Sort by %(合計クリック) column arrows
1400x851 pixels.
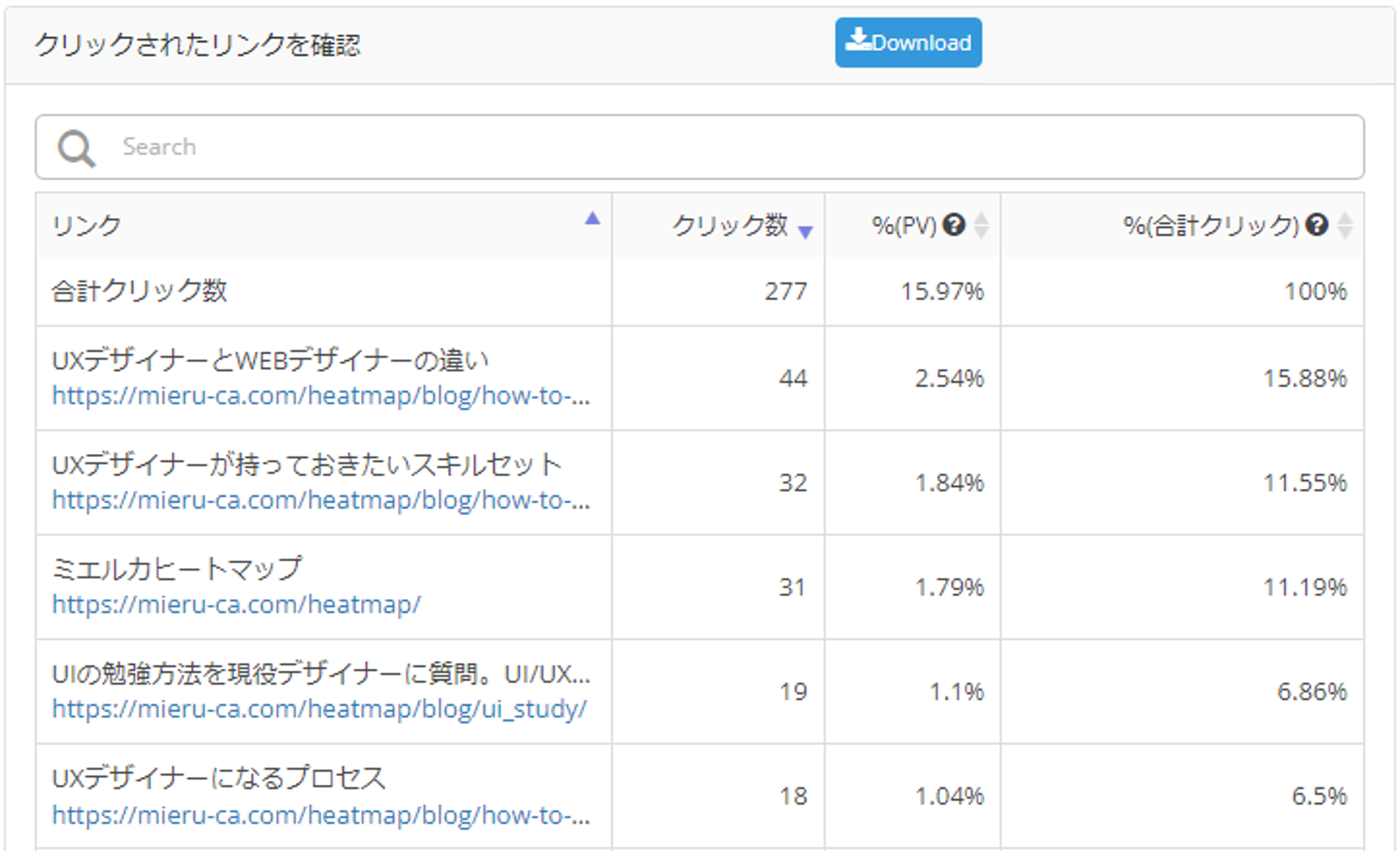tap(1344, 225)
